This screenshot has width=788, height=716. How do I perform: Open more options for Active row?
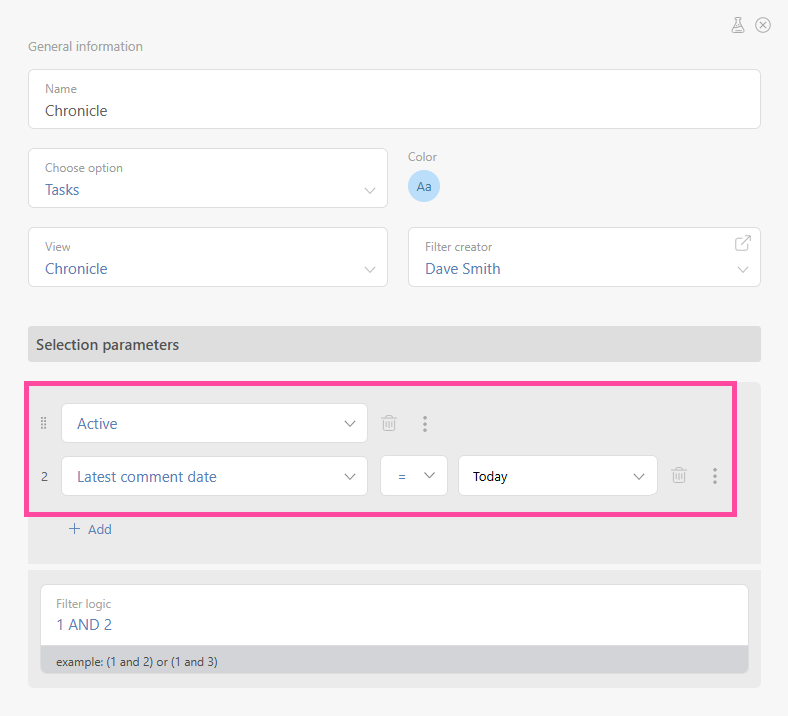tap(425, 423)
